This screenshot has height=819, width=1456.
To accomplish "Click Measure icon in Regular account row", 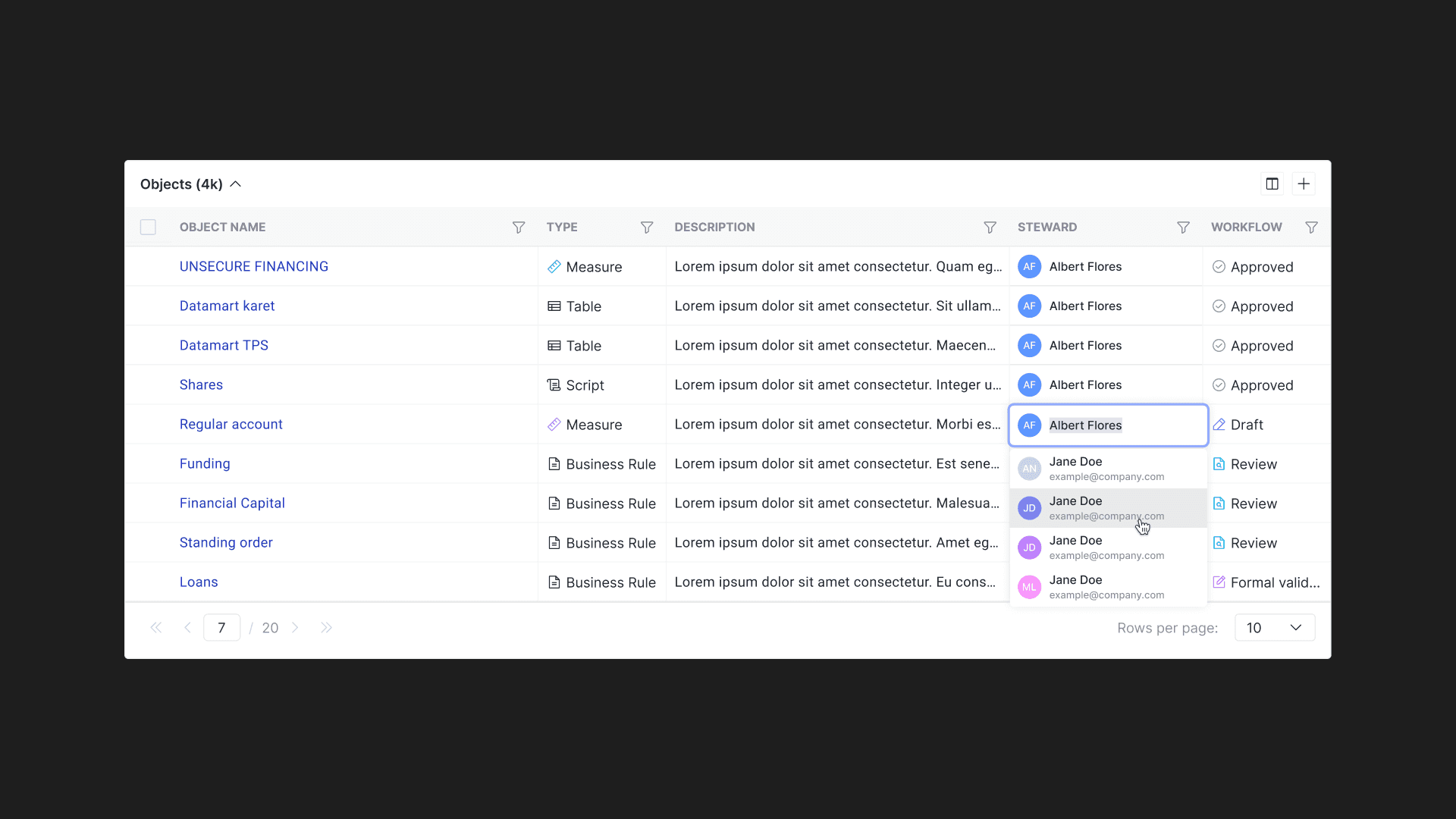I will (x=554, y=425).
